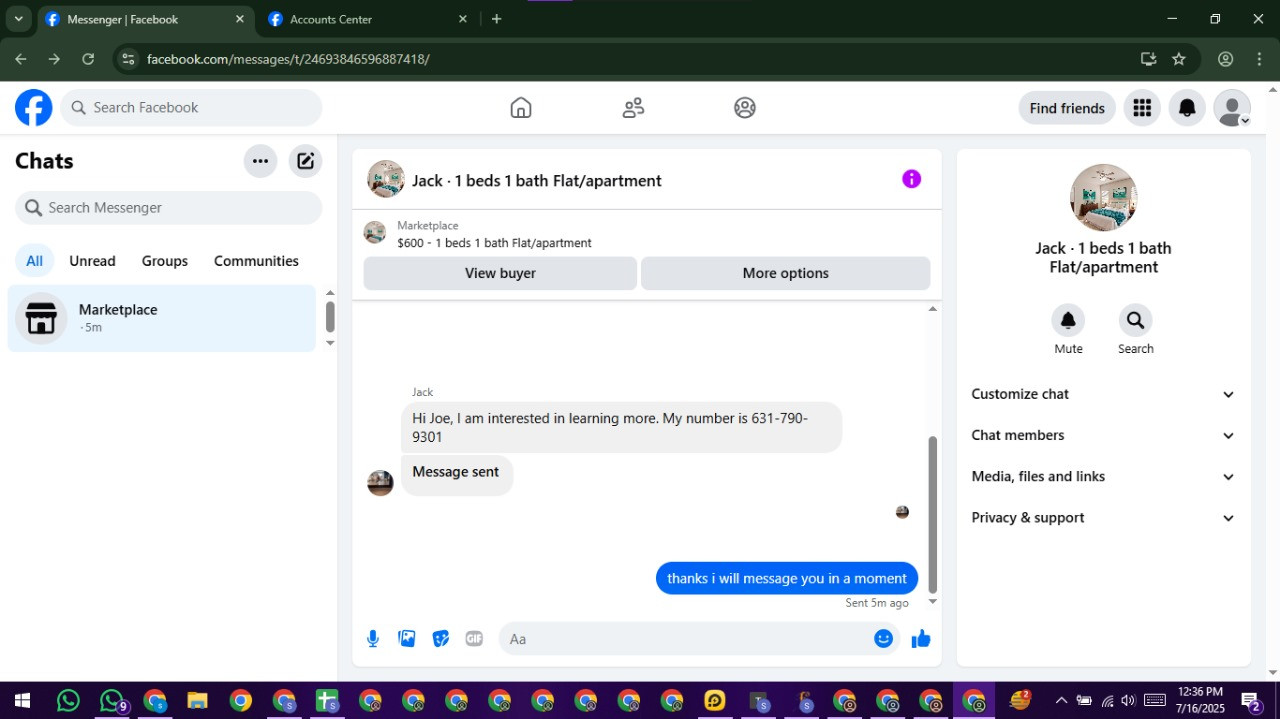Focus the Search Messenger field
The image size is (1280, 719).
tap(168, 208)
